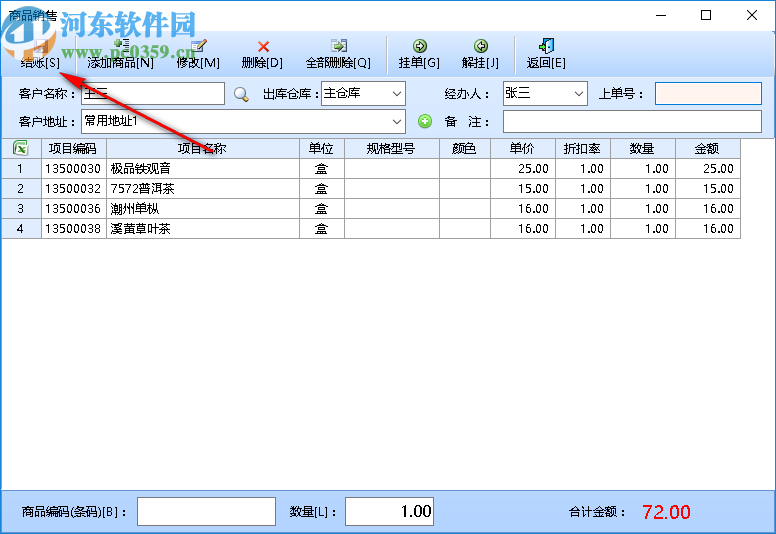Click 极品铁观音 row's unit 盒 cell

pos(322,169)
